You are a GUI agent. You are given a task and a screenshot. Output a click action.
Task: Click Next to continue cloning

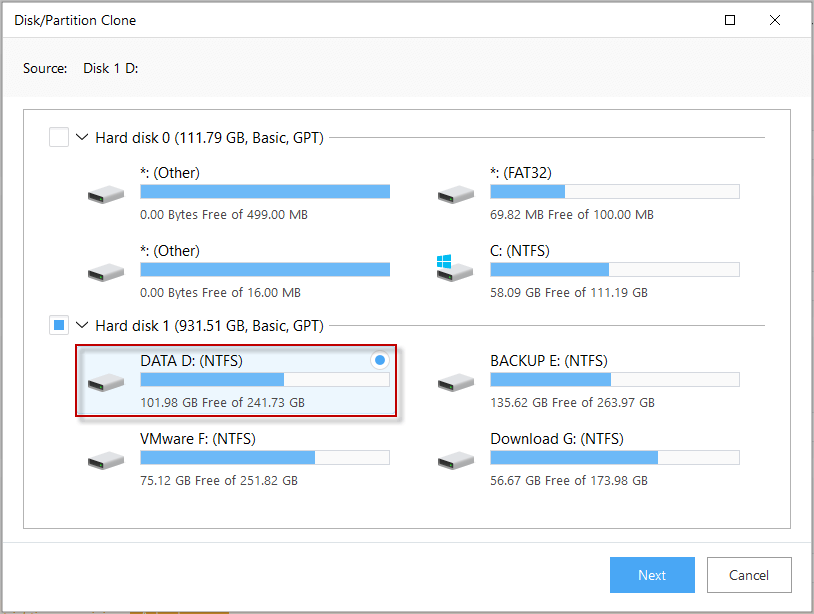point(652,575)
